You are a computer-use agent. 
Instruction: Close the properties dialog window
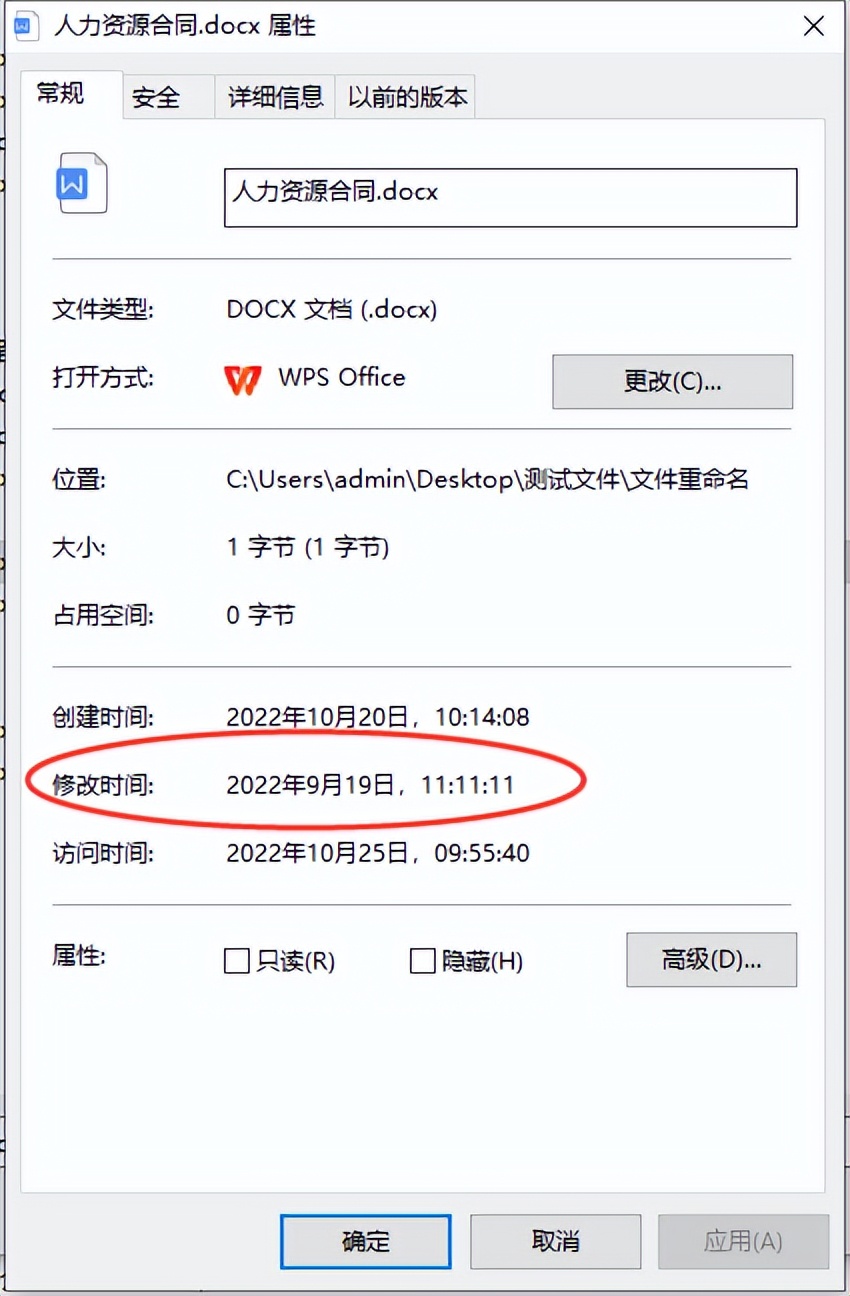[x=815, y=27]
